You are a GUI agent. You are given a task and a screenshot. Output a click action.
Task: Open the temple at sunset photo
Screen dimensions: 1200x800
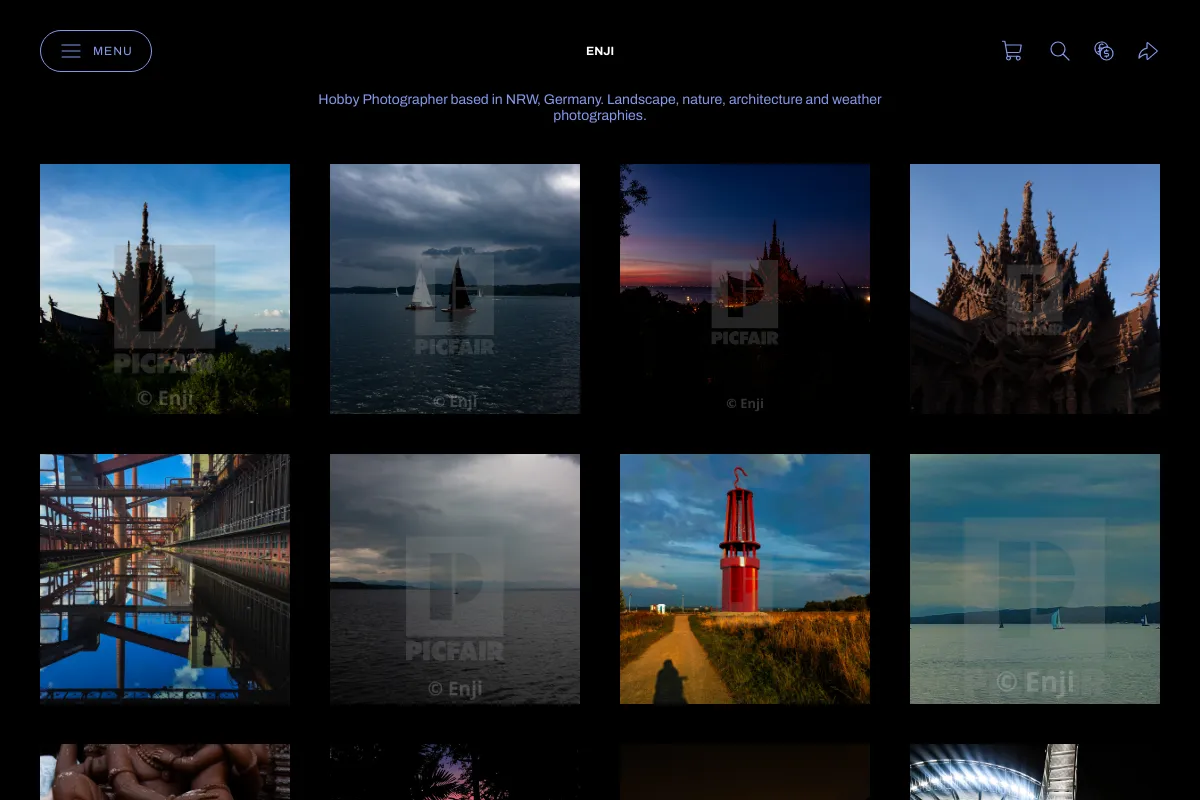coord(745,289)
